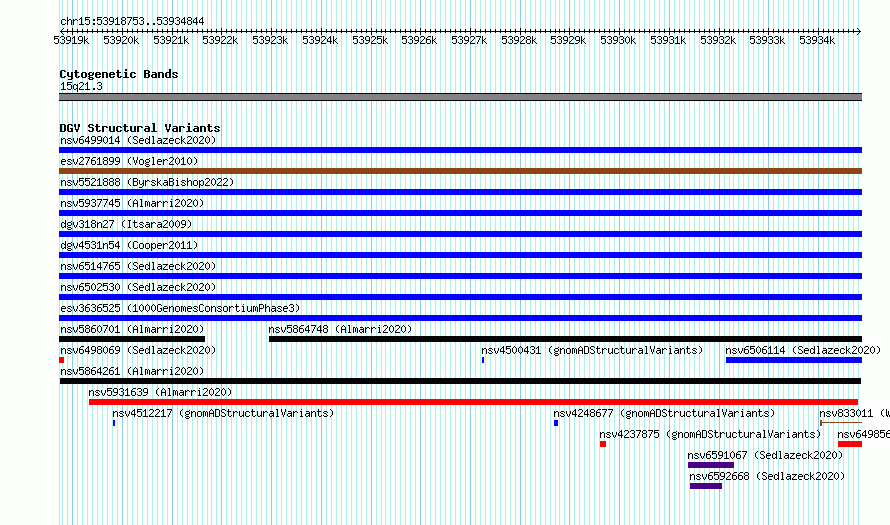Select the blue bar under nsv5937745

[460, 213]
